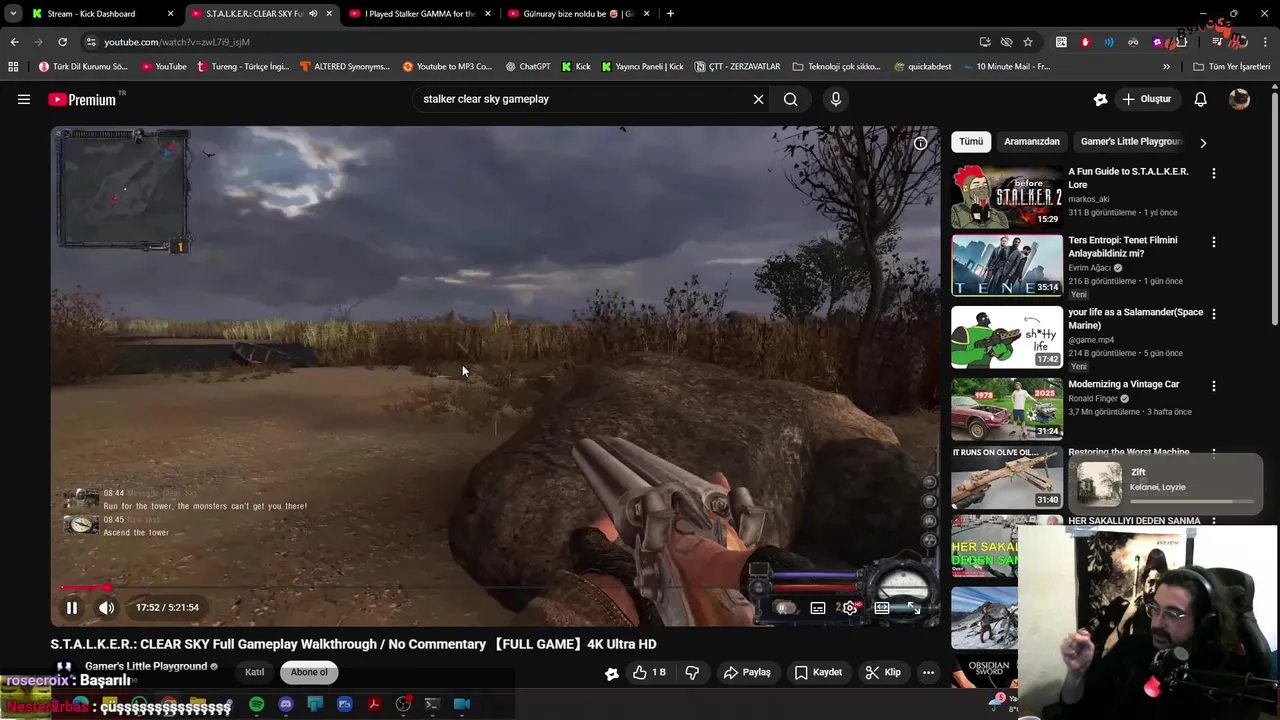This screenshot has width=1280, height=720.
Task: Switch to I Played Stalker GAMMA tab
Action: [x=420, y=14]
